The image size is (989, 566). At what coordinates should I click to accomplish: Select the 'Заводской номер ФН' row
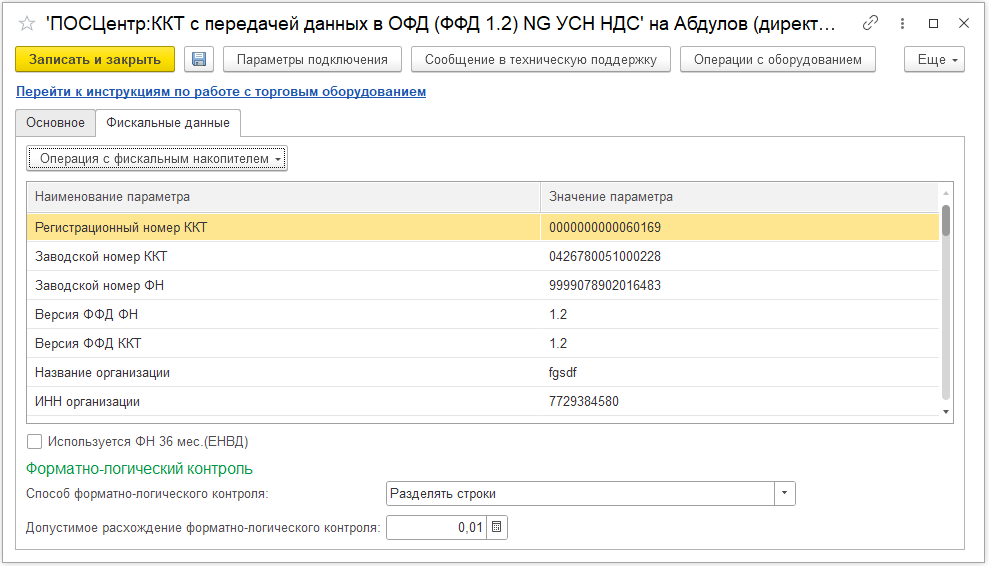[x=280, y=286]
